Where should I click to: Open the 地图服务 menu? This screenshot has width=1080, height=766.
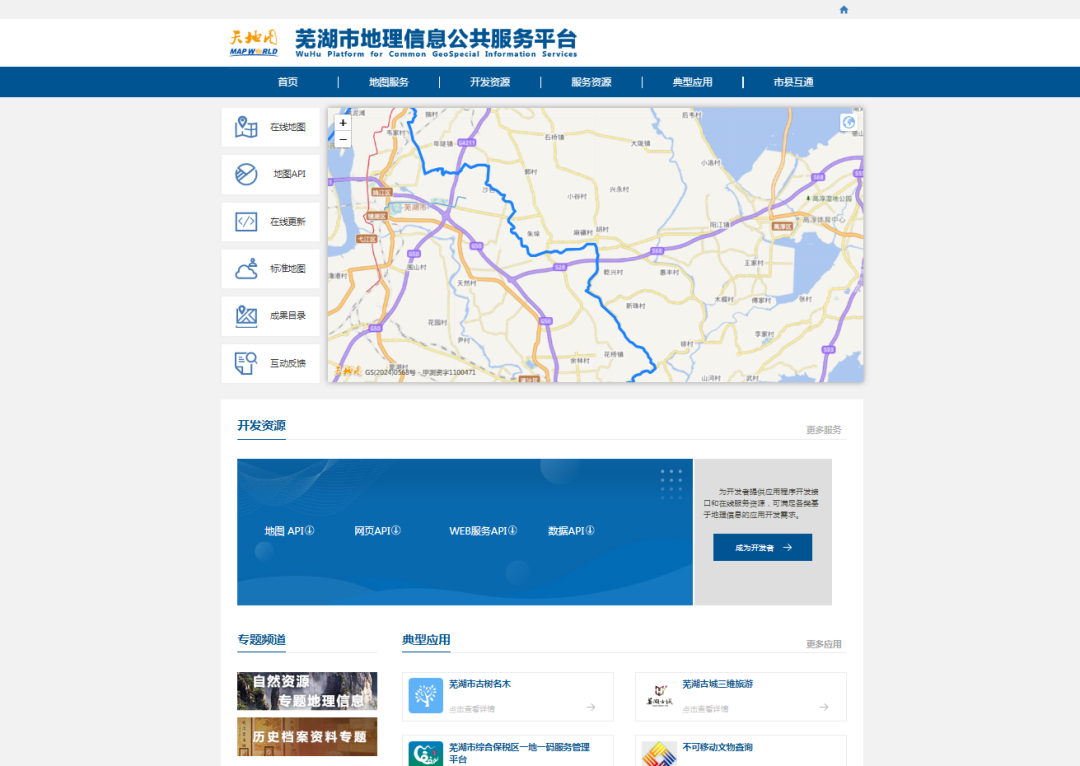pos(388,82)
